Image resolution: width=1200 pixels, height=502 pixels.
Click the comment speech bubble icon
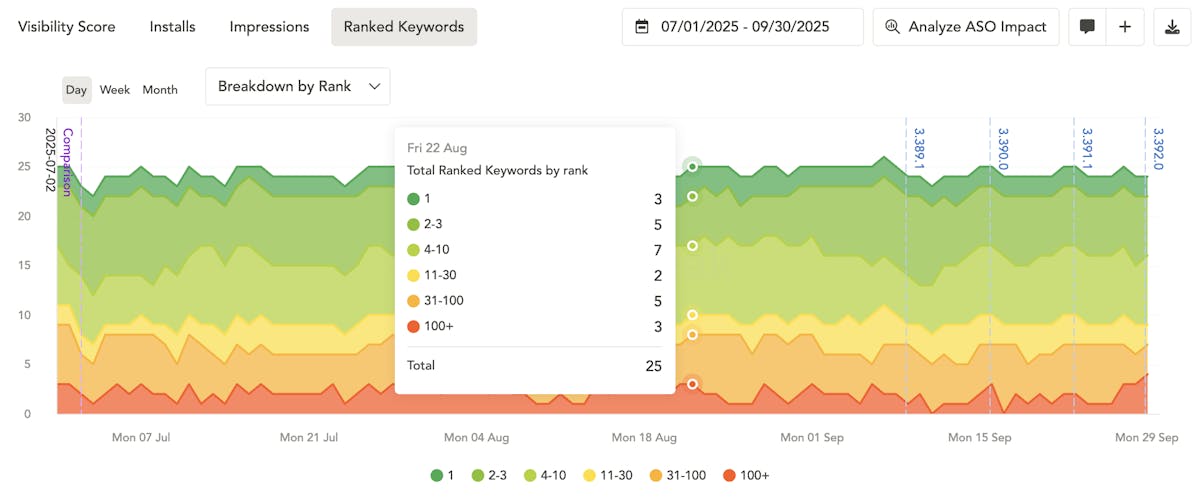1087,27
